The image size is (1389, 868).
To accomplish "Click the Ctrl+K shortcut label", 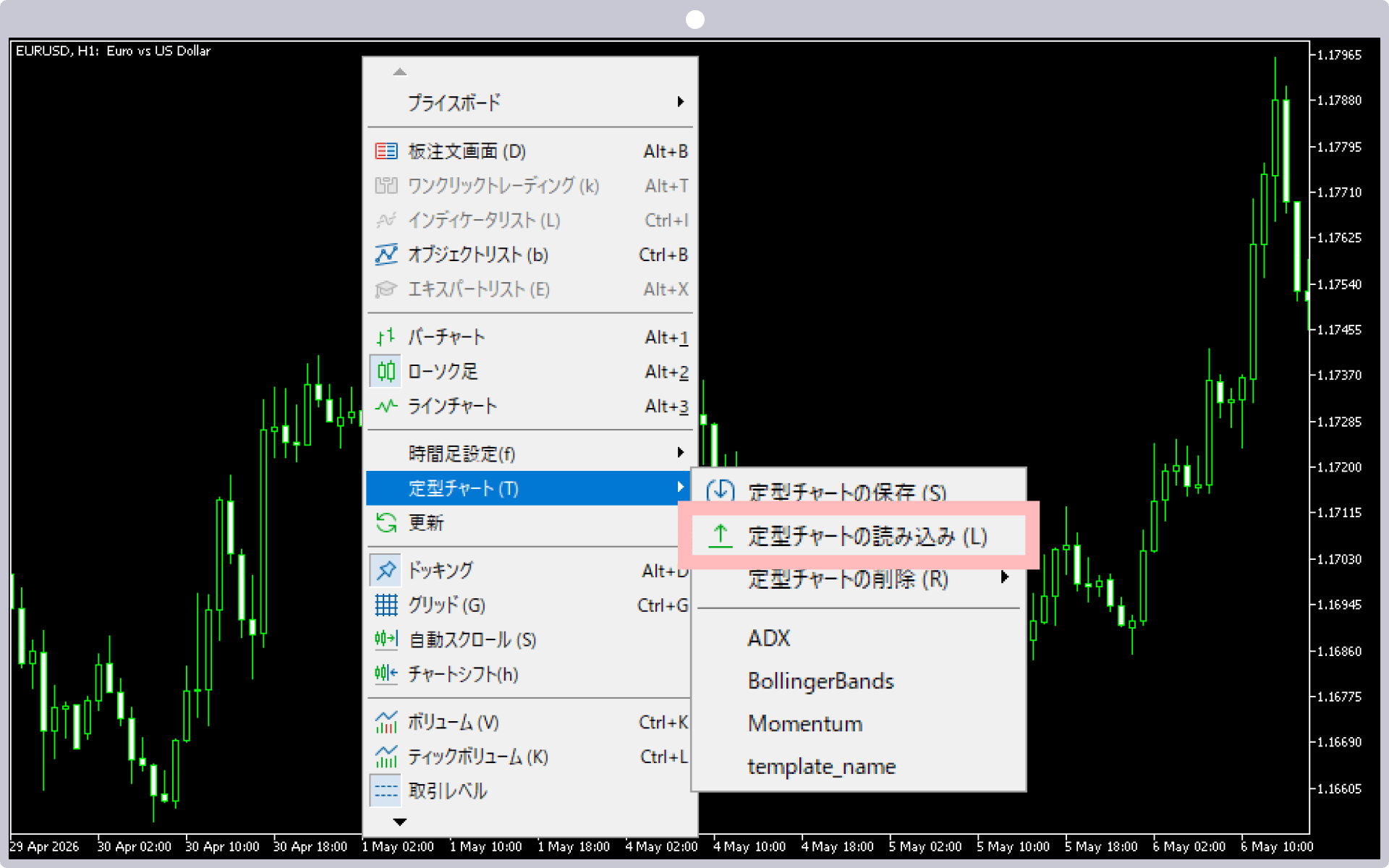I will (x=663, y=722).
